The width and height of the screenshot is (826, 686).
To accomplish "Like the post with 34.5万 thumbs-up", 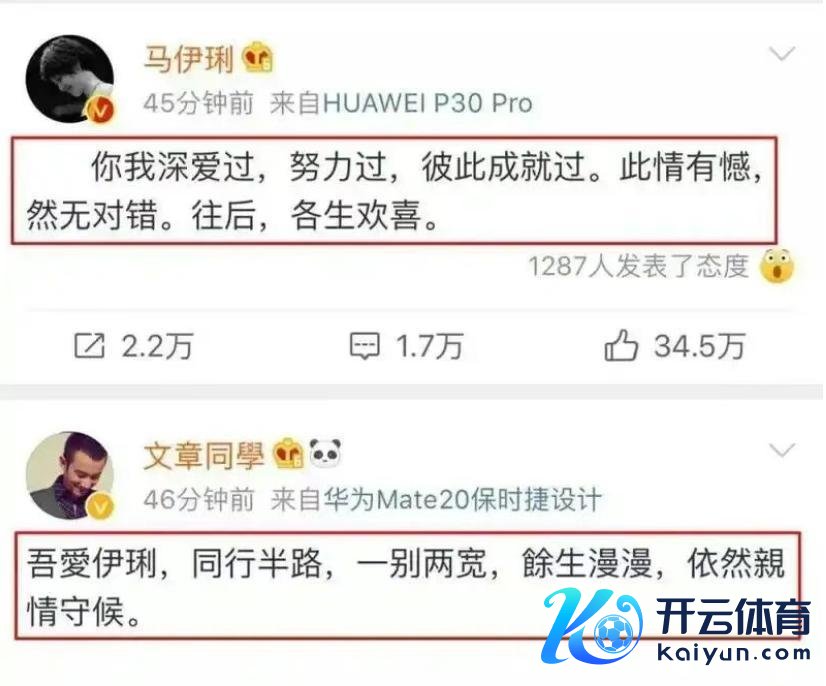I will (x=621, y=346).
